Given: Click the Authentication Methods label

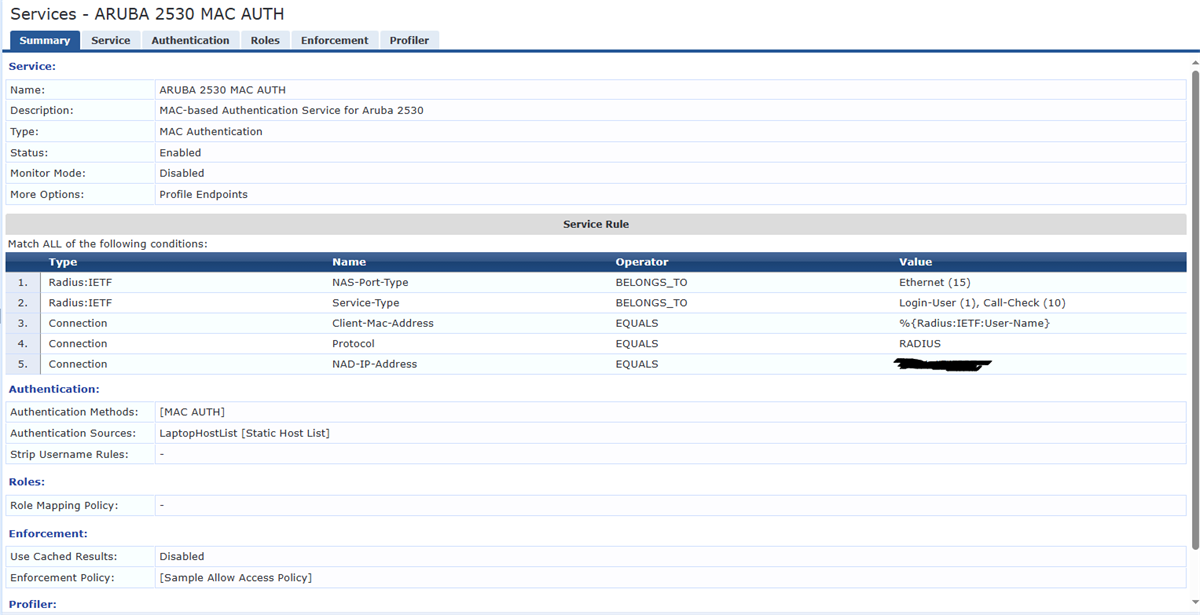Looking at the screenshot, I should pyautogui.click(x=74, y=412).
